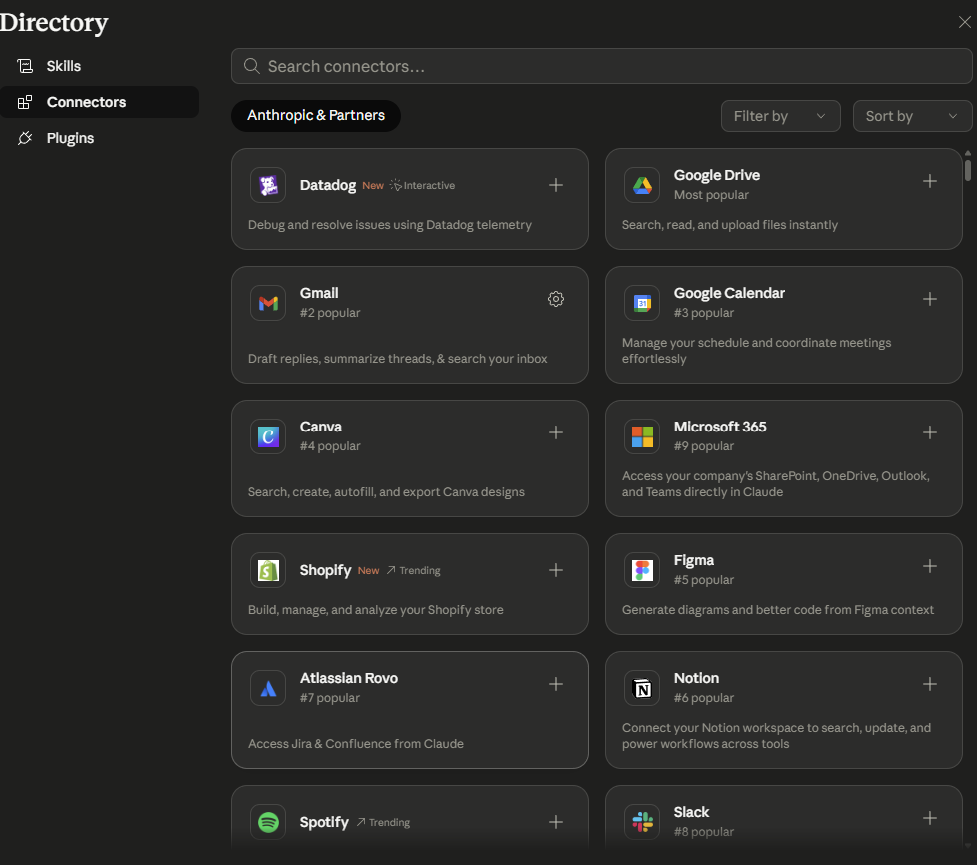This screenshot has width=977, height=865.
Task: Click the Trending badge on Spotify
Action: coord(383,822)
